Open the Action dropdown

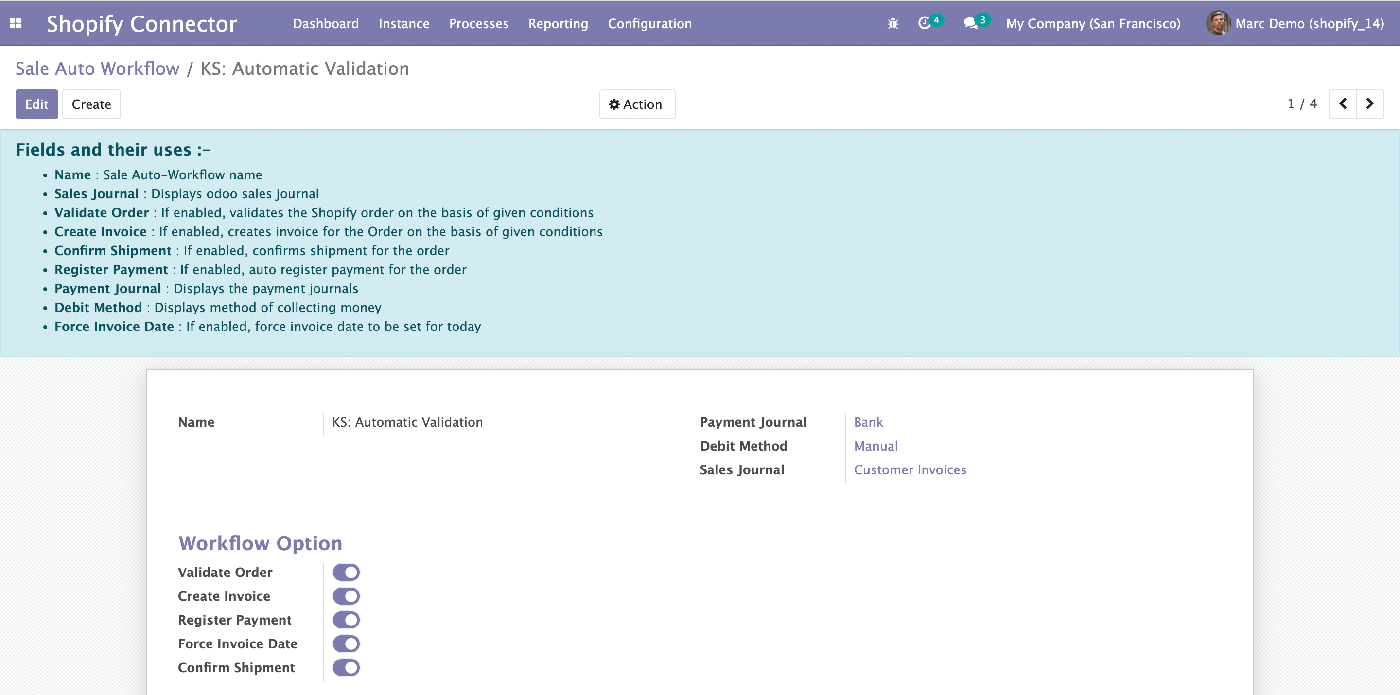click(x=637, y=104)
